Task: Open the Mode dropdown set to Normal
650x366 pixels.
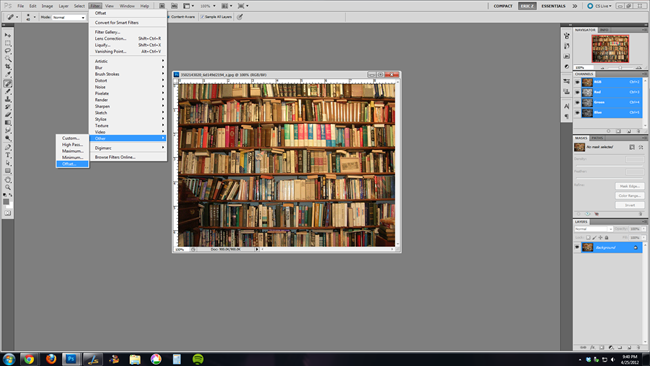Action: 69,17
